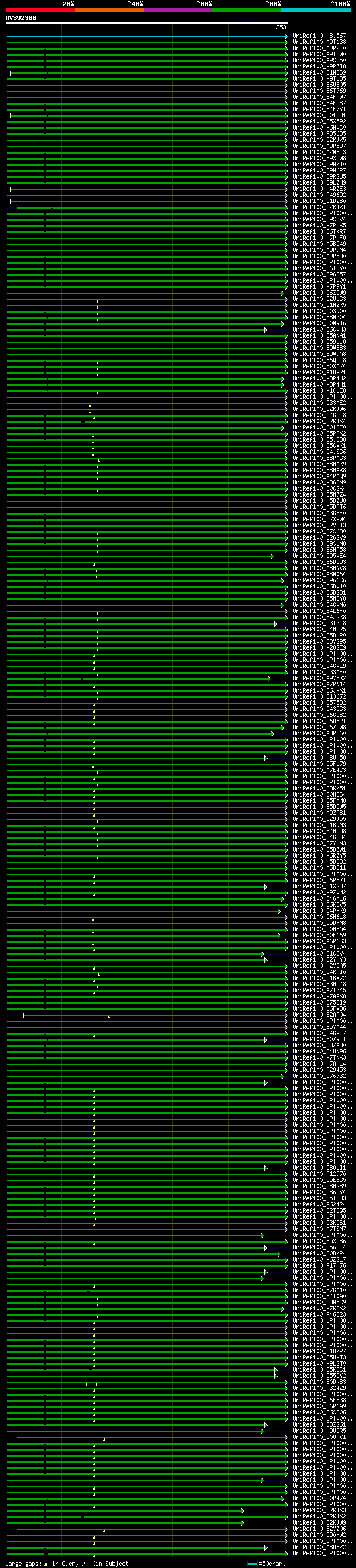Click the UniRef100_C6TBY0 label
The height and width of the screenshot is (1568, 356).
pyautogui.click(x=319, y=269)
